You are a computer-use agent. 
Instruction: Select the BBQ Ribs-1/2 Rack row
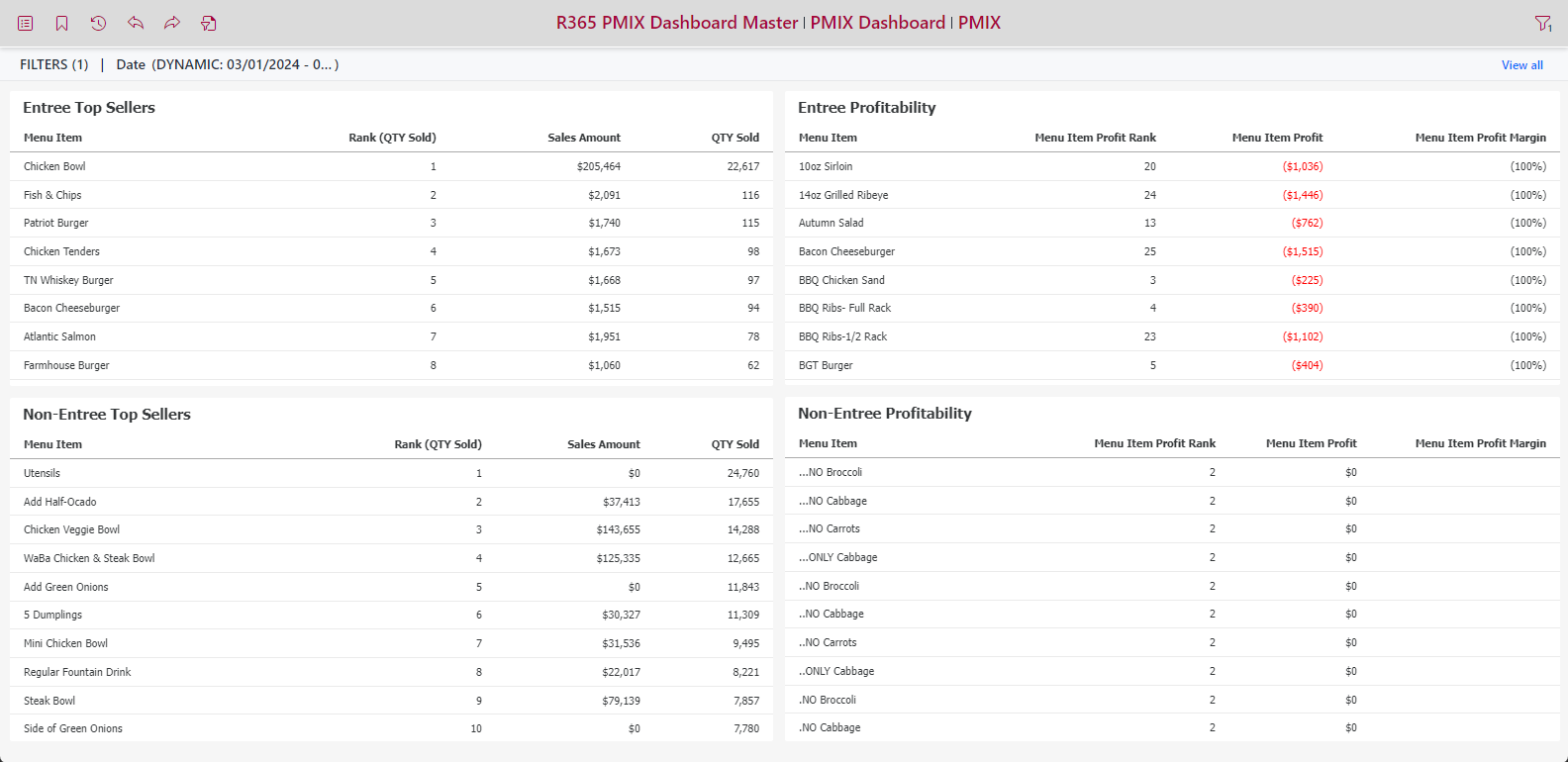click(x=1172, y=336)
